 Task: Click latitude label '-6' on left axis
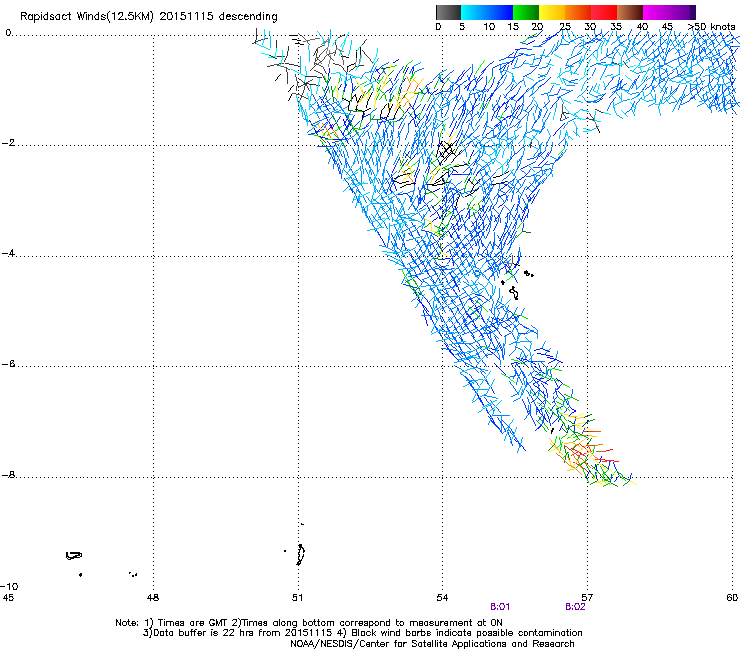click(x=8, y=363)
